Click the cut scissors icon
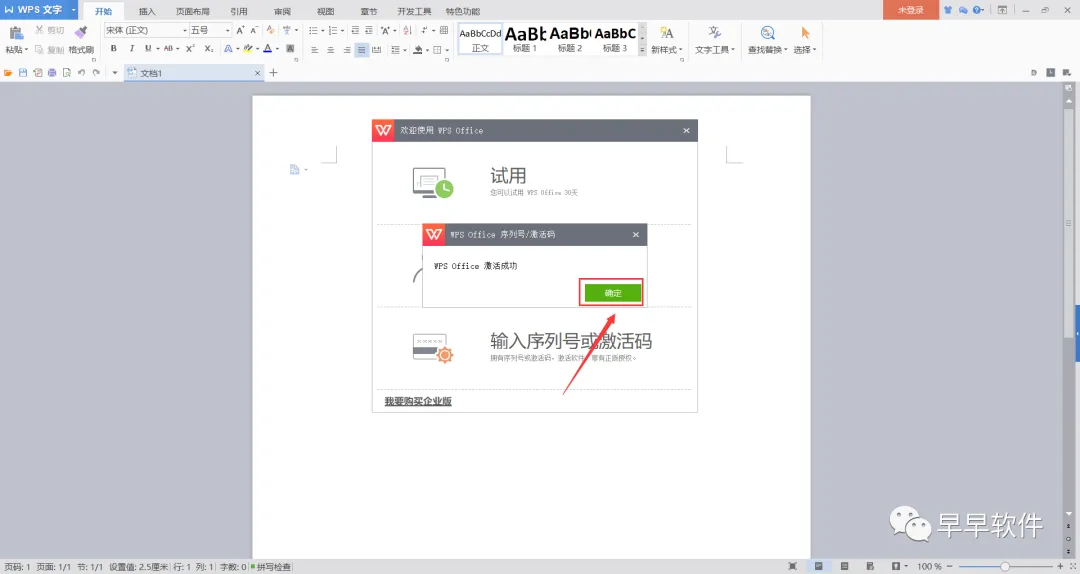The height and width of the screenshot is (574, 1080). pos(39,30)
